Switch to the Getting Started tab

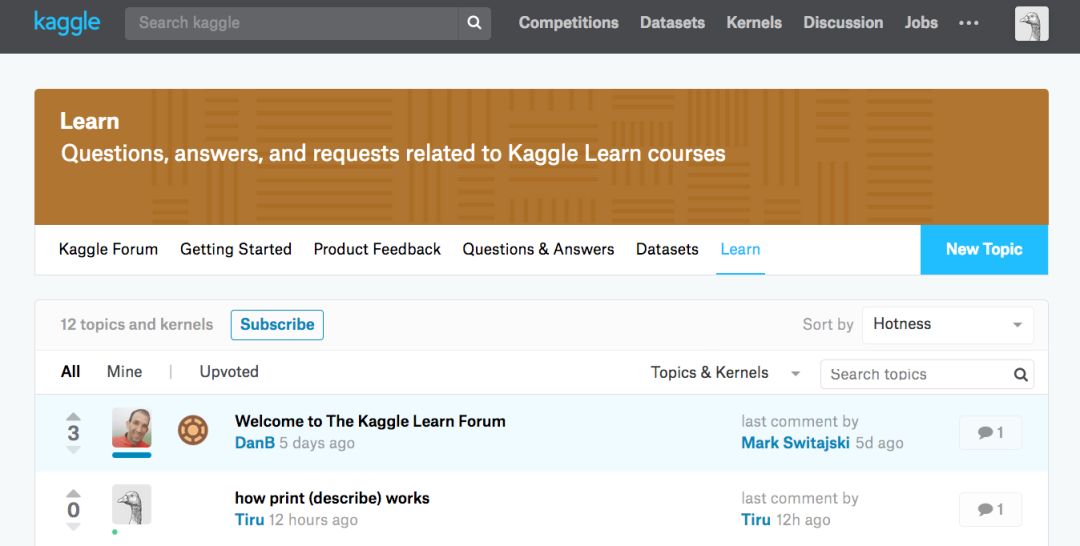click(236, 250)
